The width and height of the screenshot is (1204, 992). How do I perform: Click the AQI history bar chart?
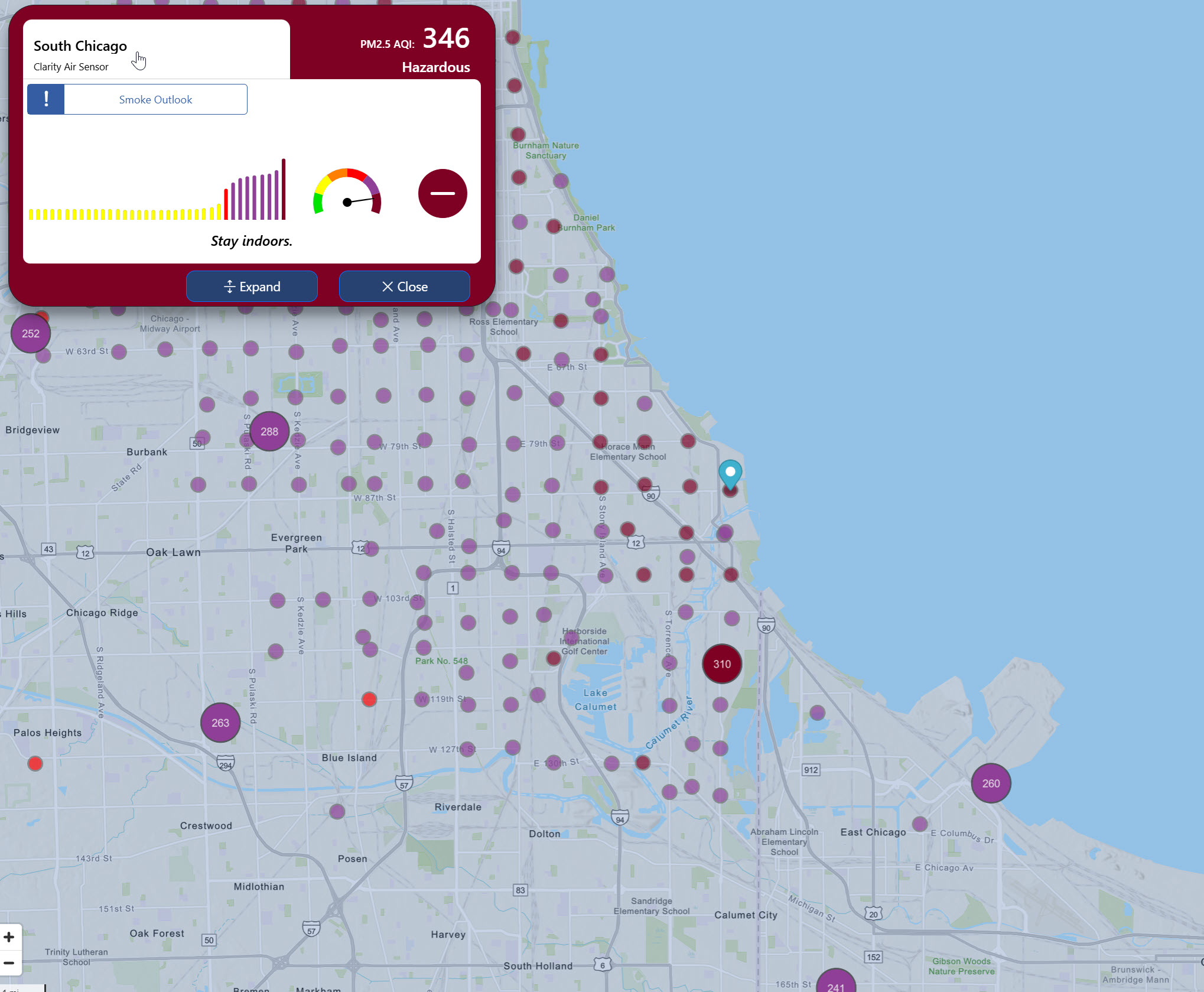point(157,189)
